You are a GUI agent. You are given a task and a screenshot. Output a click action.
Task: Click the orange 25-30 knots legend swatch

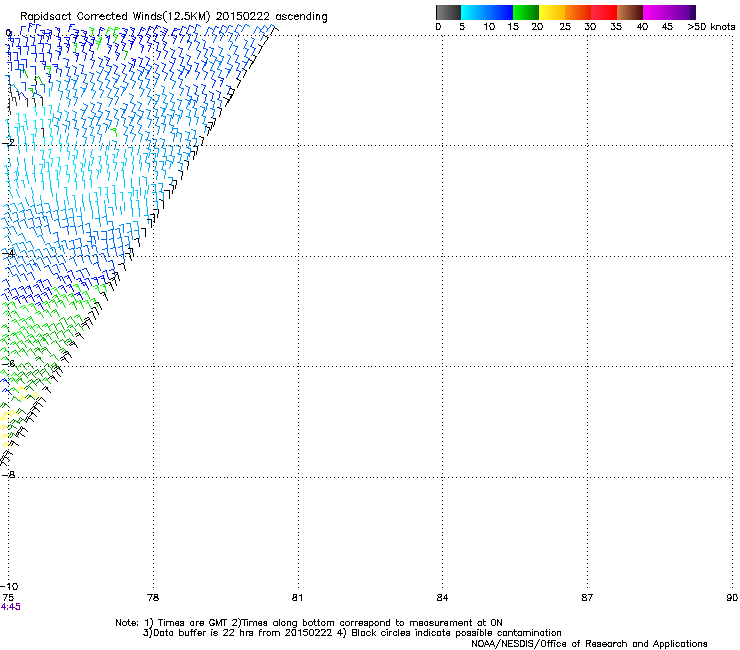(x=578, y=12)
